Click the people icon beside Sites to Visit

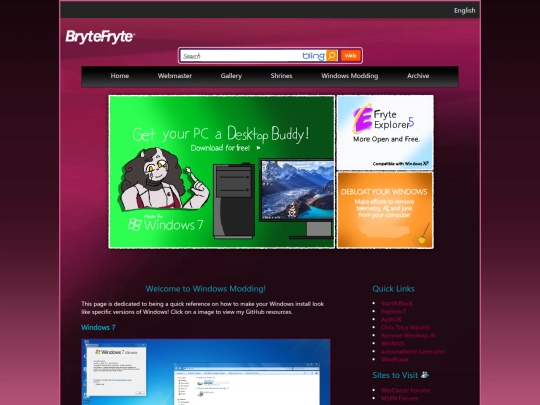425,374
